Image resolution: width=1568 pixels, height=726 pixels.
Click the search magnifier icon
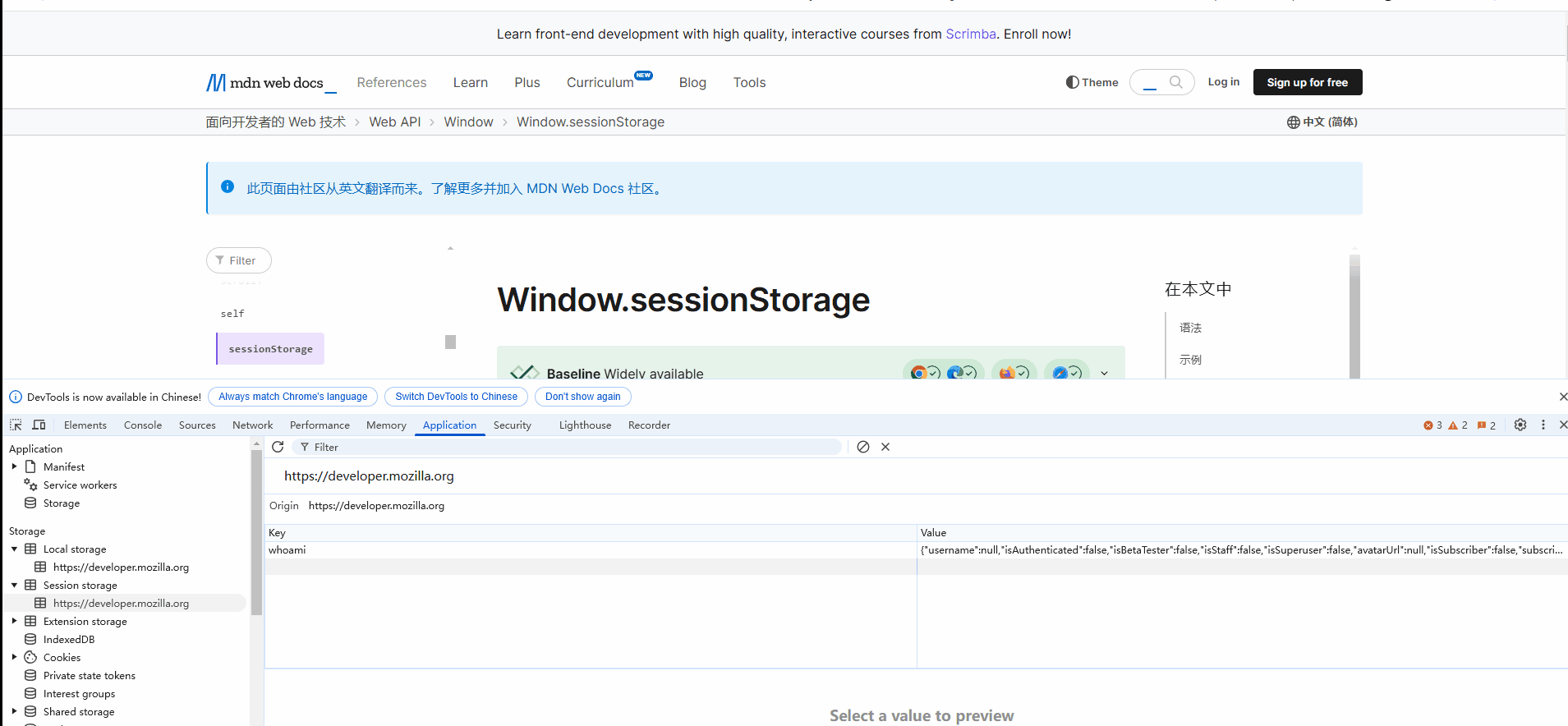(1176, 82)
